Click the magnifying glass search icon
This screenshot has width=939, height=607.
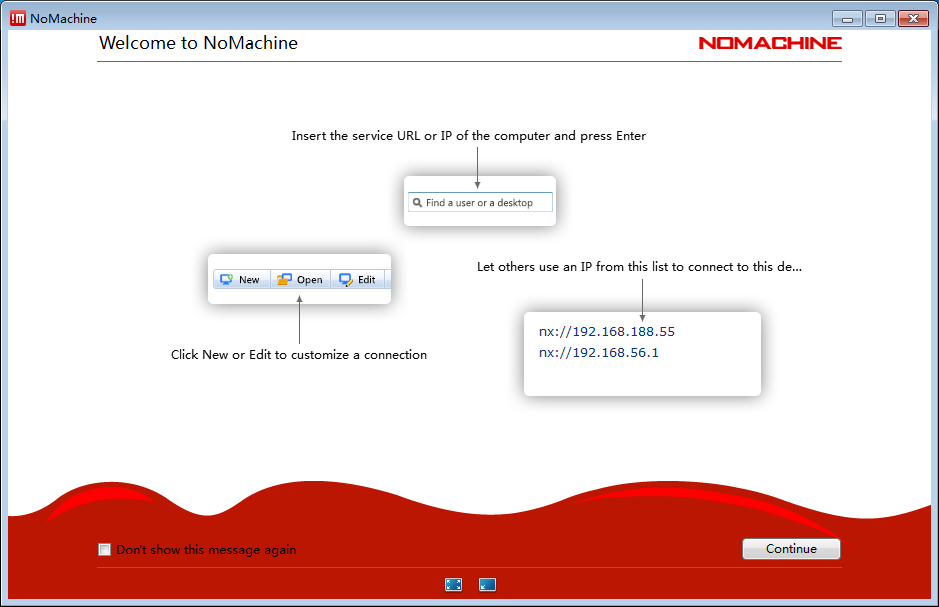(x=417, y=203)
